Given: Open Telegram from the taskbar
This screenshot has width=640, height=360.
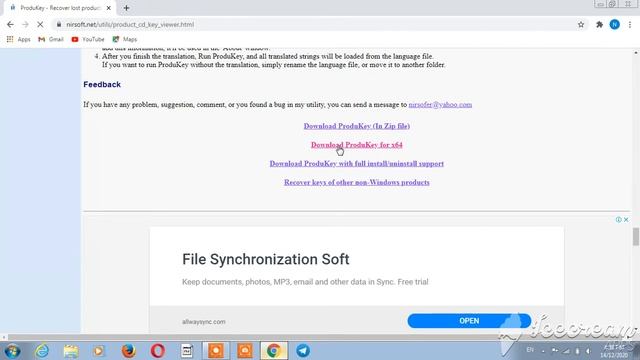Looking at the screenshot, I should 303,351.
